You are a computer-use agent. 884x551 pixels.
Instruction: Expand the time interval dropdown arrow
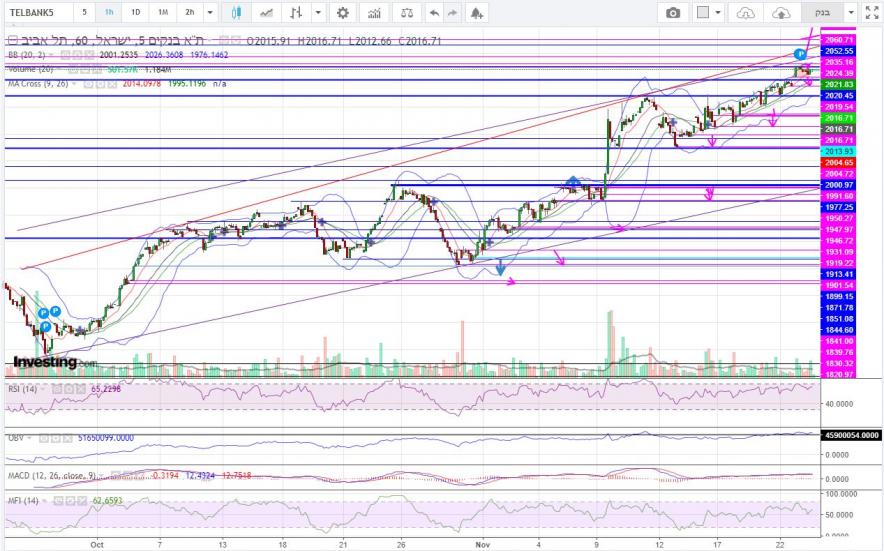209,13
